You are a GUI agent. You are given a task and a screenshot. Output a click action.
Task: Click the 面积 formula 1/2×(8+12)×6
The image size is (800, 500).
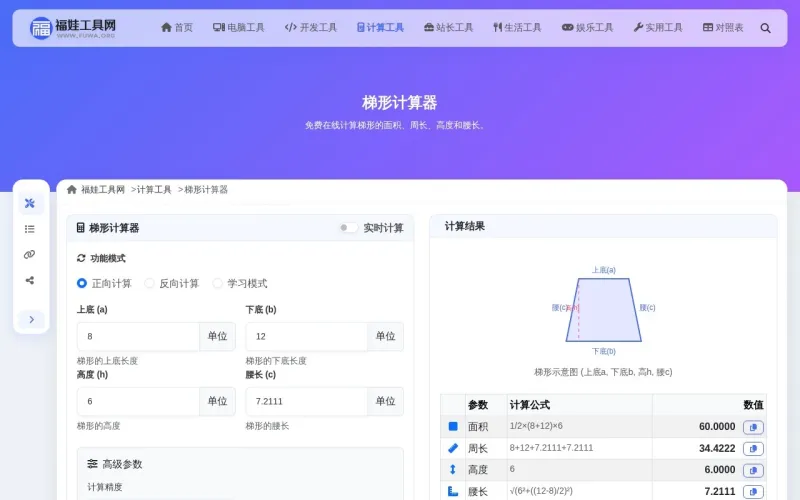point(536,426)
